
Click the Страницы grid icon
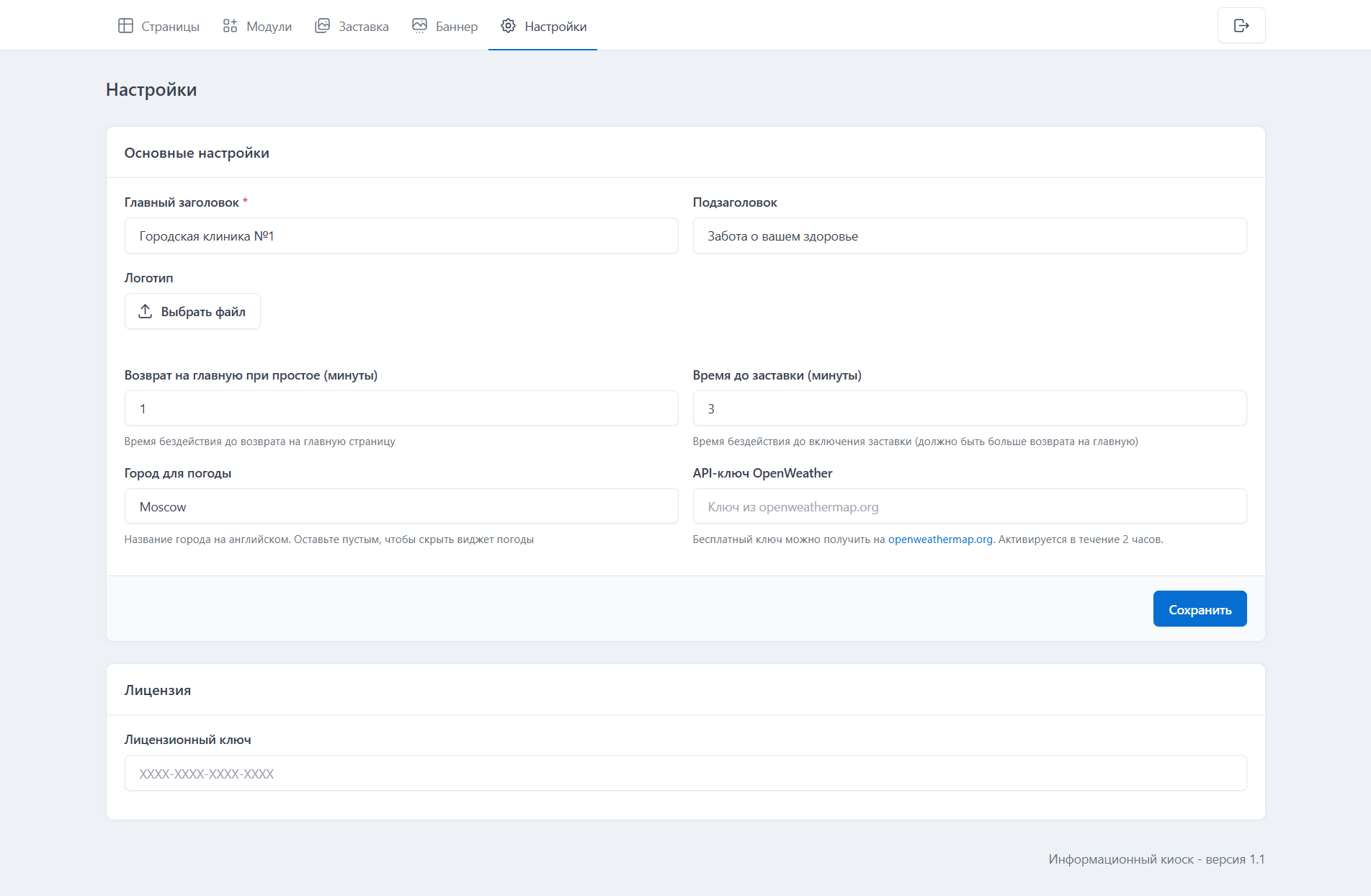[125, 26]
